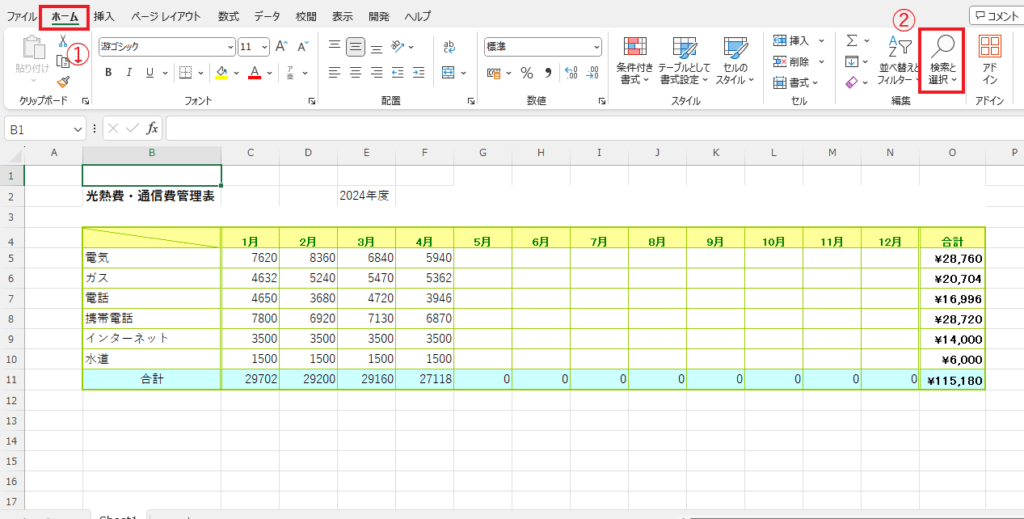Apply percent style with the % icon

click(526, 73)
